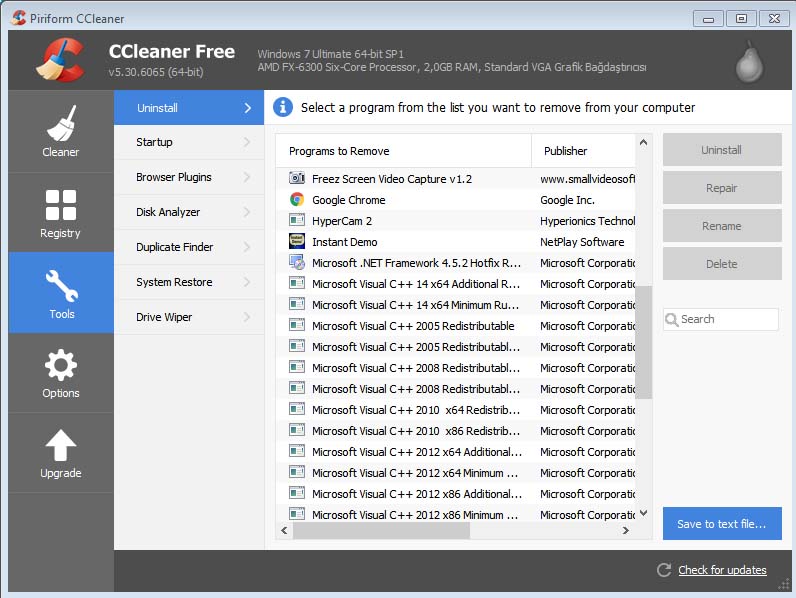The width and height of the screenshot is (796, 598).
Task: Click Save to text file button
Action: coord(722,524)
